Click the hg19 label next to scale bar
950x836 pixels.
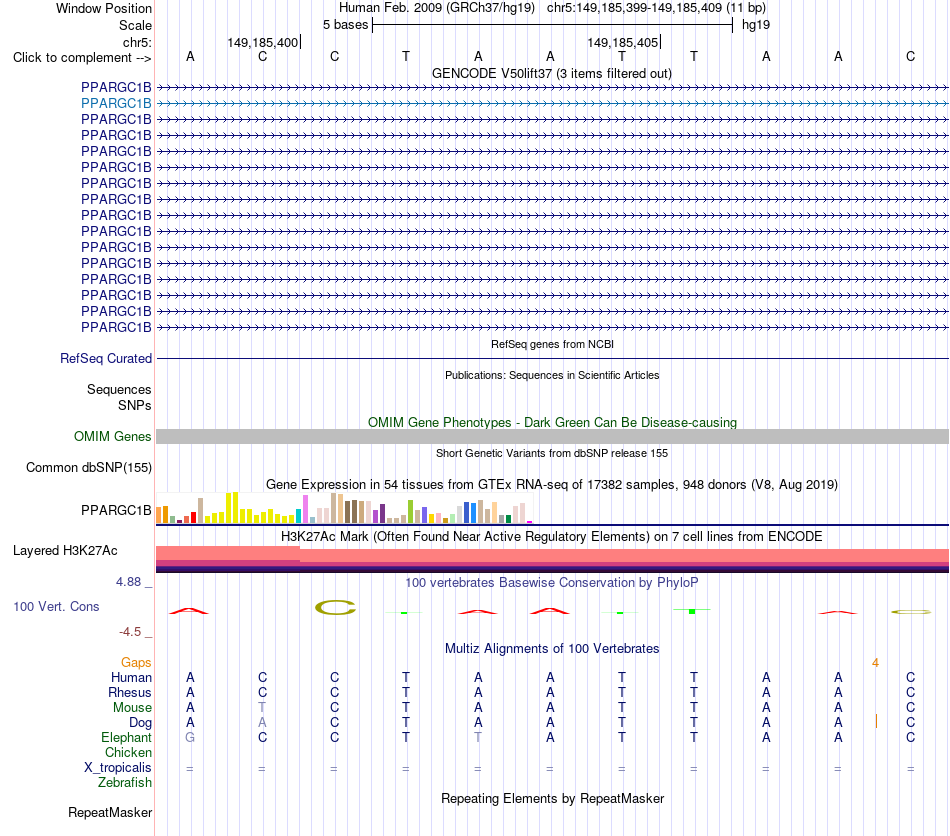coord(756,25)
